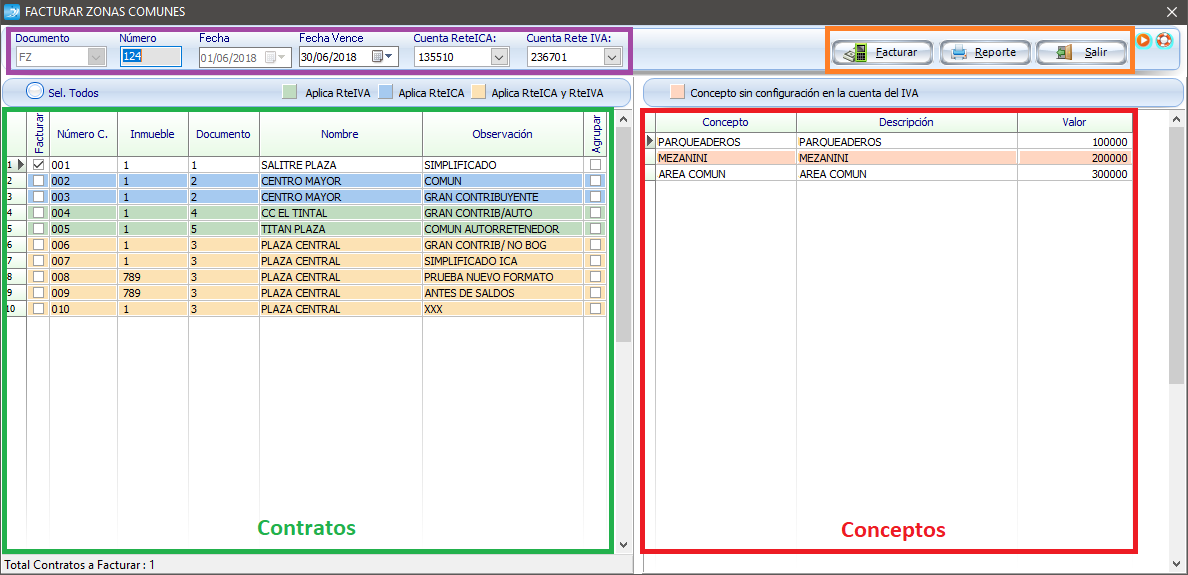Screen dimensions: 1188x575
Task: Click scroll-up arrow of concepts grid
Action: point(1177,119)
